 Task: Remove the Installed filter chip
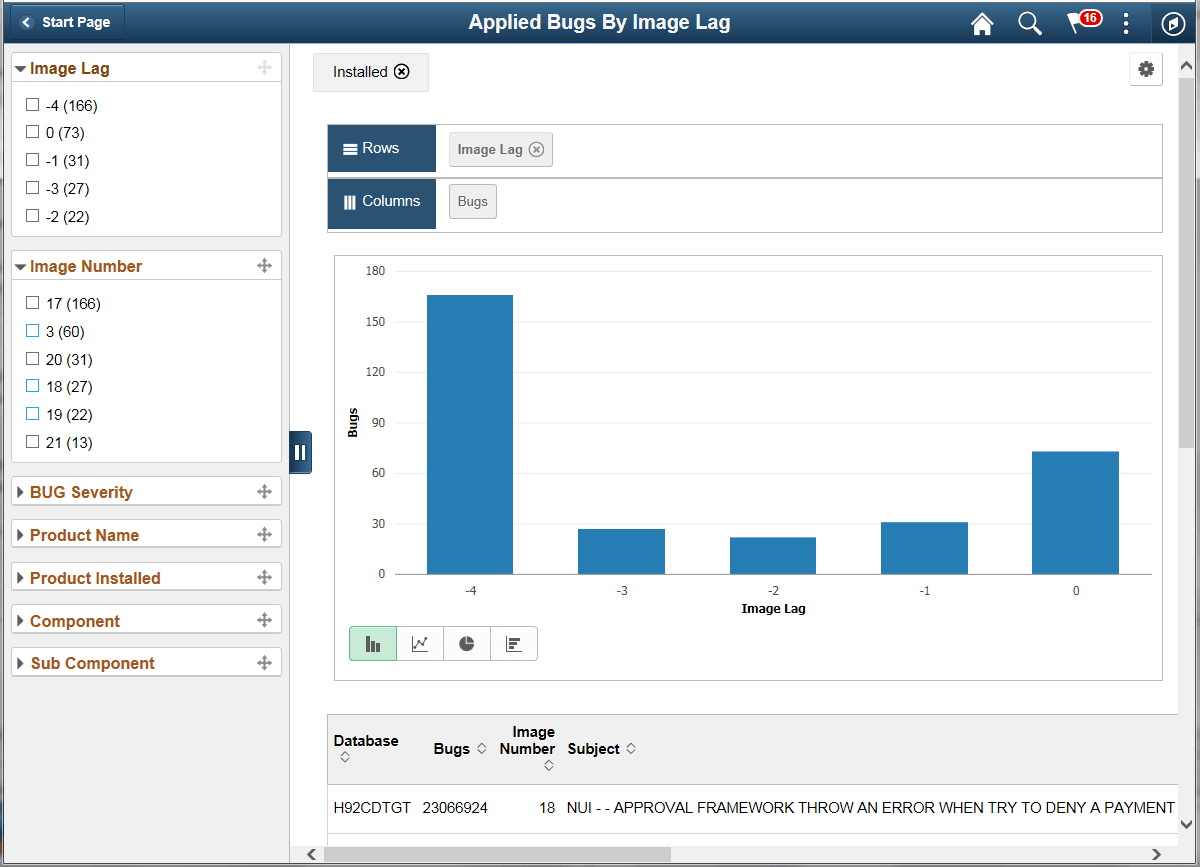point(401,72)
